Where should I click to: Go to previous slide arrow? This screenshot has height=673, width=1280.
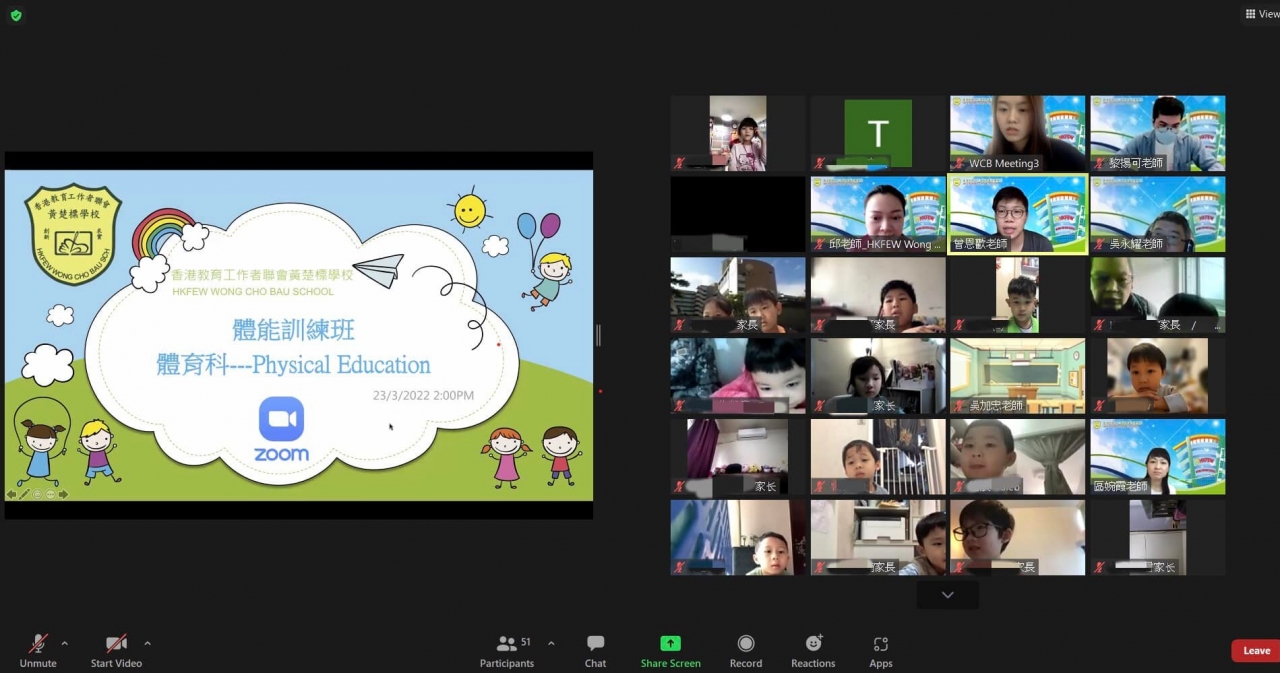pos(12,494)
